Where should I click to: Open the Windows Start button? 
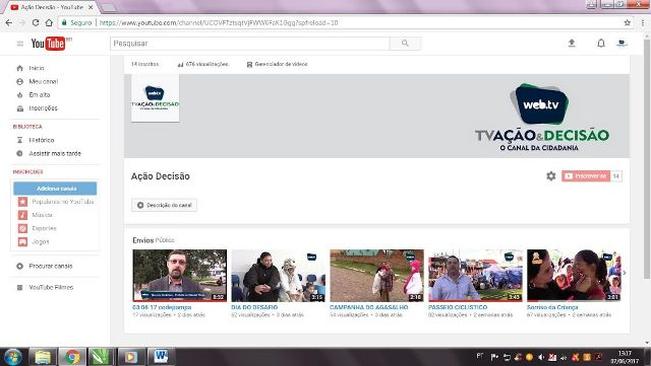point(12,357)
